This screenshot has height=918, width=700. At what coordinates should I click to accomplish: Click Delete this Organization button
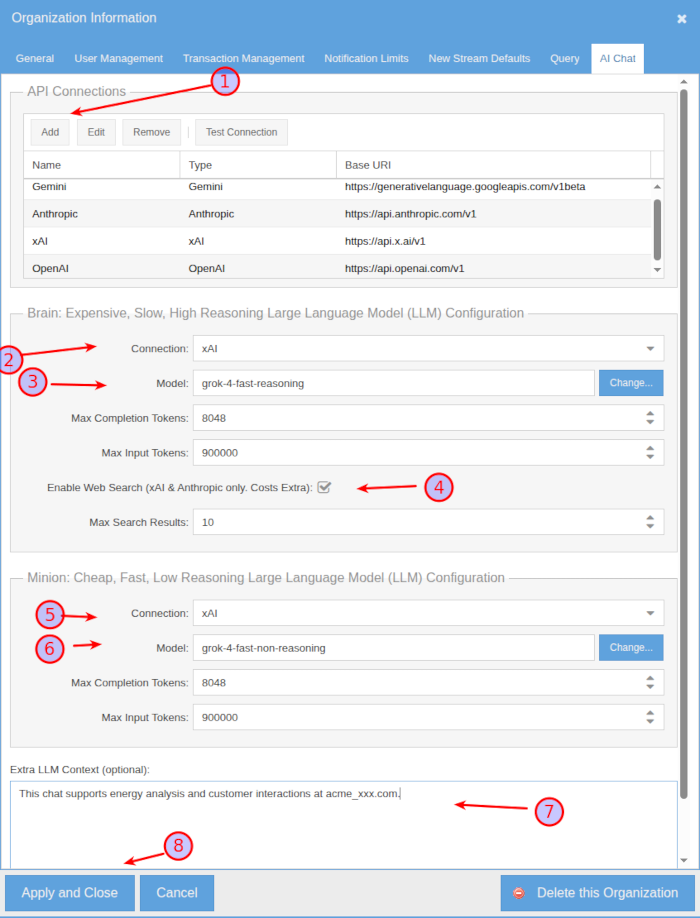point(597,892)
